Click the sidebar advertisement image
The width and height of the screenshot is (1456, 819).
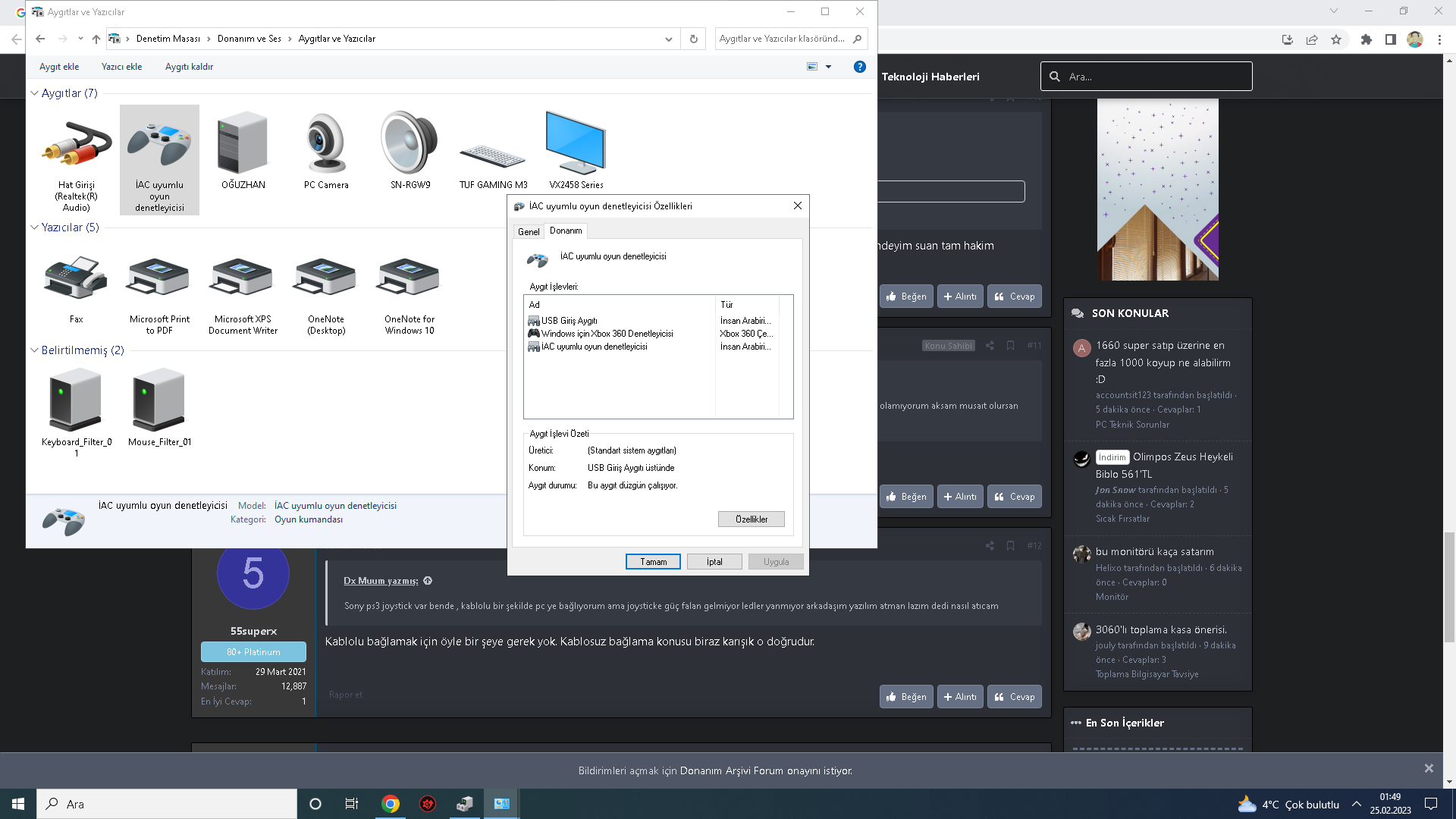pyautogui.click(x=1158, y=190)
